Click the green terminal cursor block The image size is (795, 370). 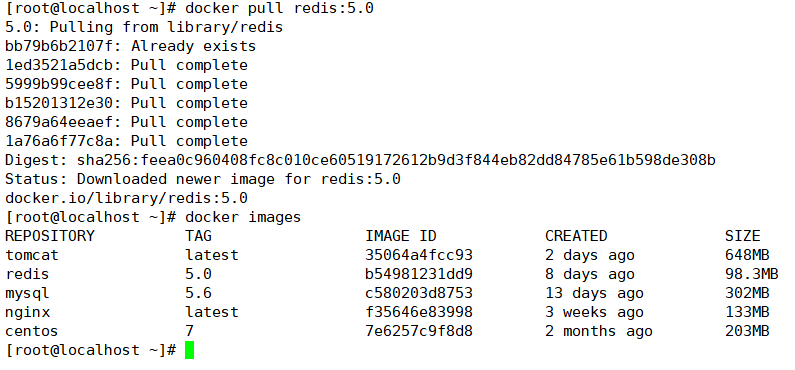pos(190,350)
